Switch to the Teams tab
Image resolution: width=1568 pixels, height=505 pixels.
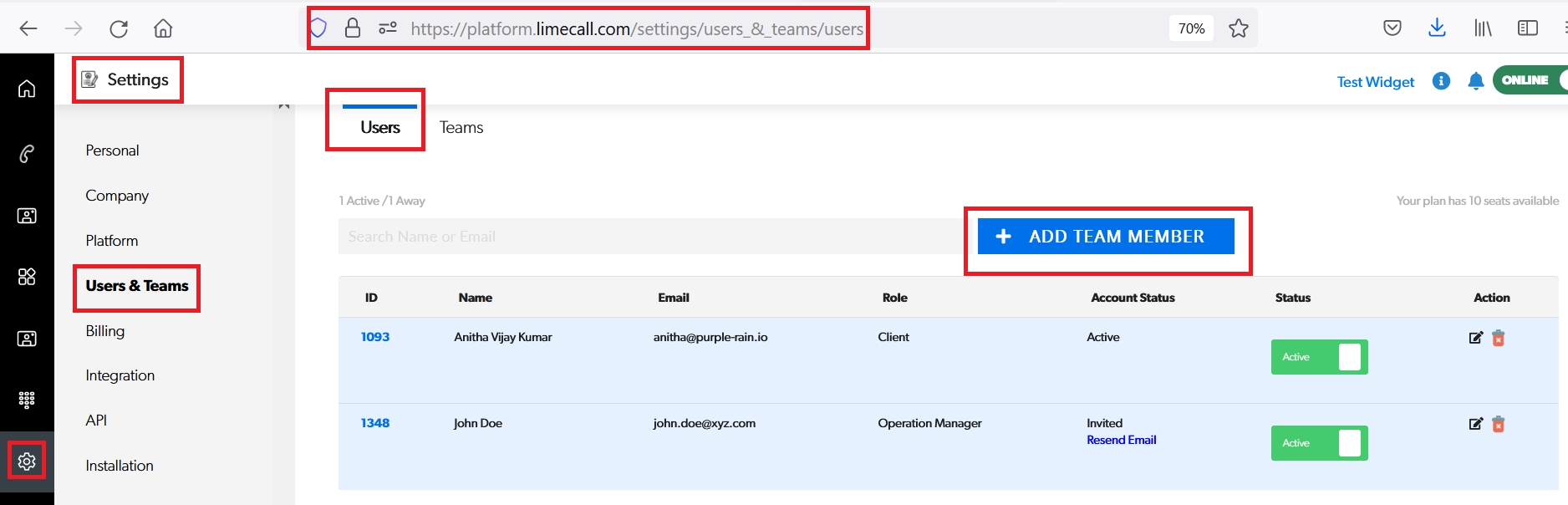461,128
